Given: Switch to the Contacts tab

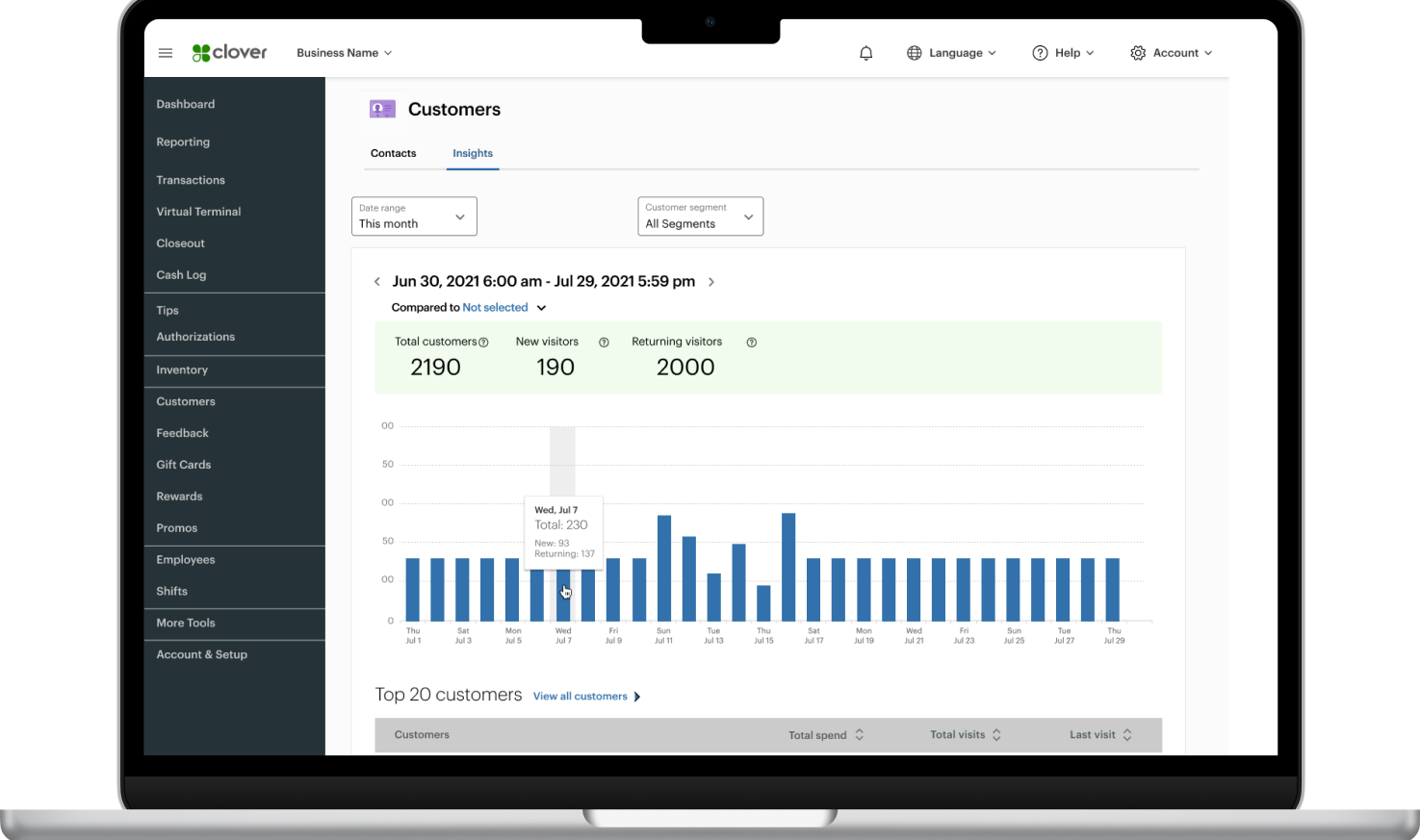Looking at the screenshot, I should (x=393, y=153).
